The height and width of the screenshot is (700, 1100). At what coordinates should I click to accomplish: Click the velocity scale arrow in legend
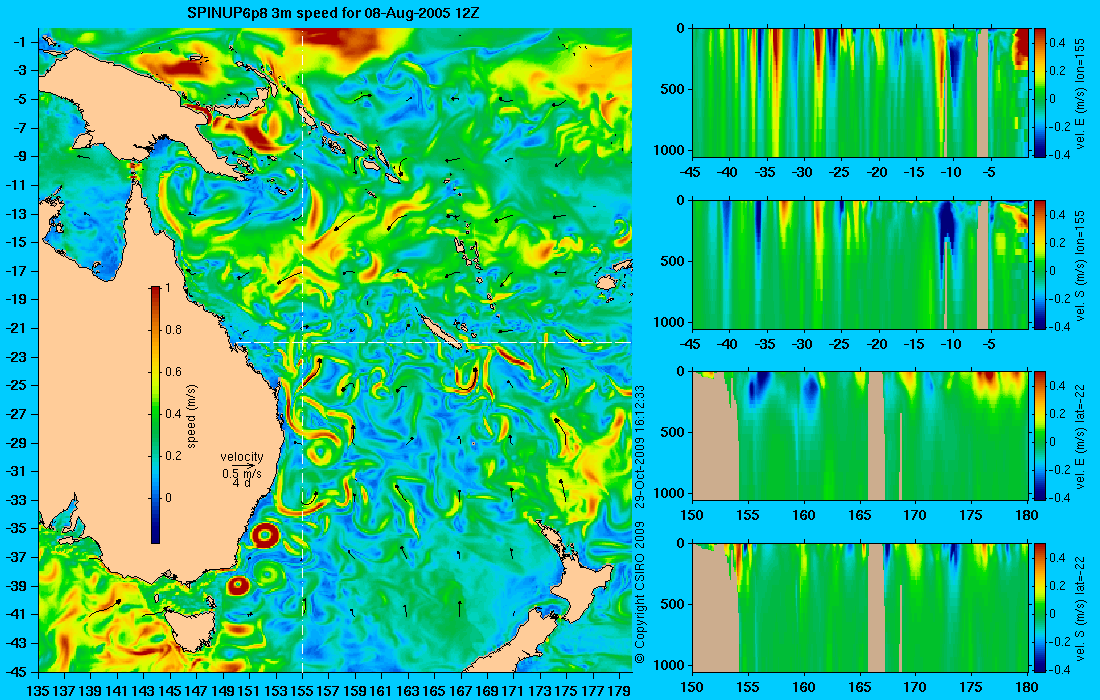pyautogui.click(x=244, y=466)
